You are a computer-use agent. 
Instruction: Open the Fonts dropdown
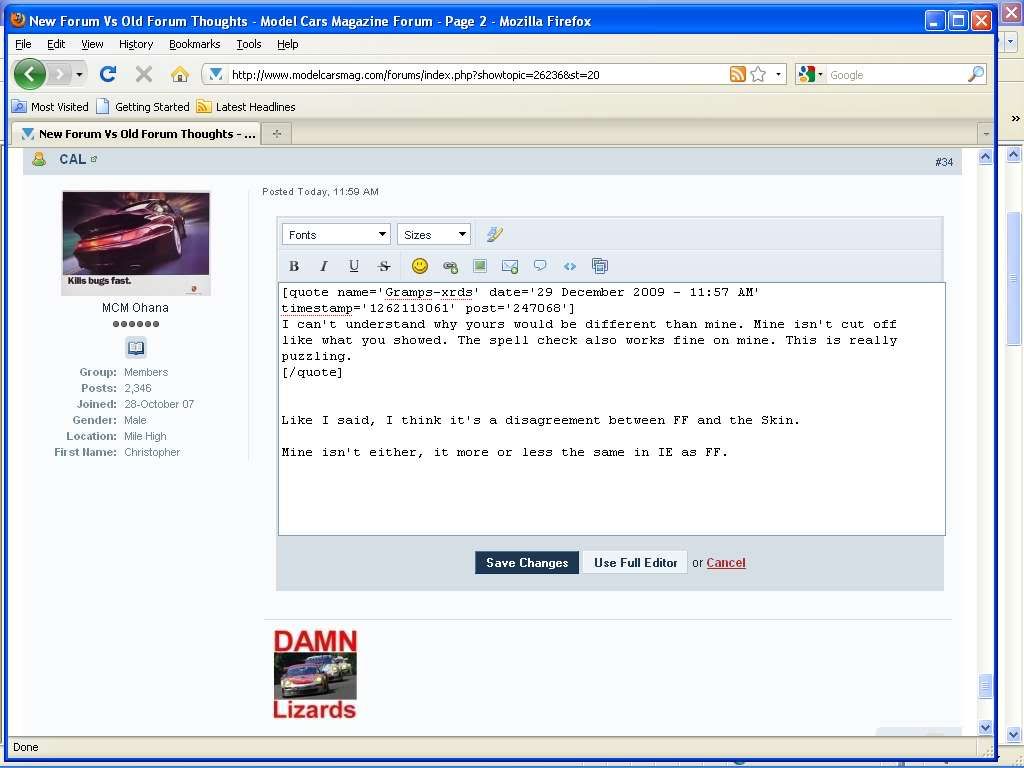[336, 235]
